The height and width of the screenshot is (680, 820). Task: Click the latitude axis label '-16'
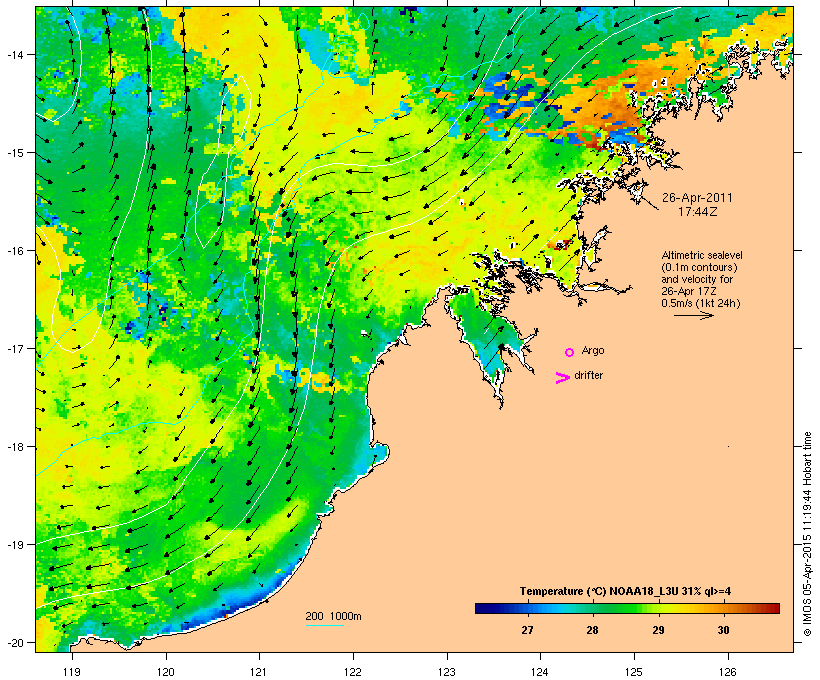[15, 251]
